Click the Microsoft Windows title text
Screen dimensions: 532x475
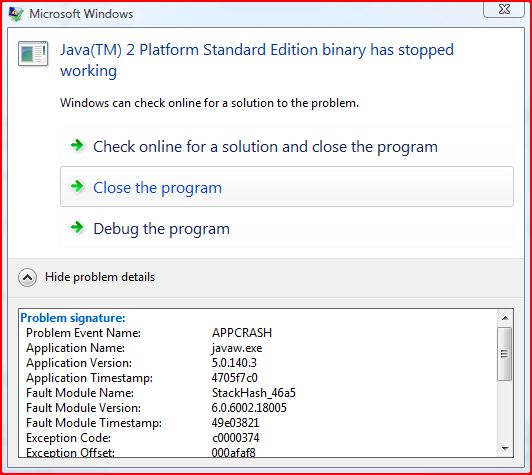coord(81,14)
